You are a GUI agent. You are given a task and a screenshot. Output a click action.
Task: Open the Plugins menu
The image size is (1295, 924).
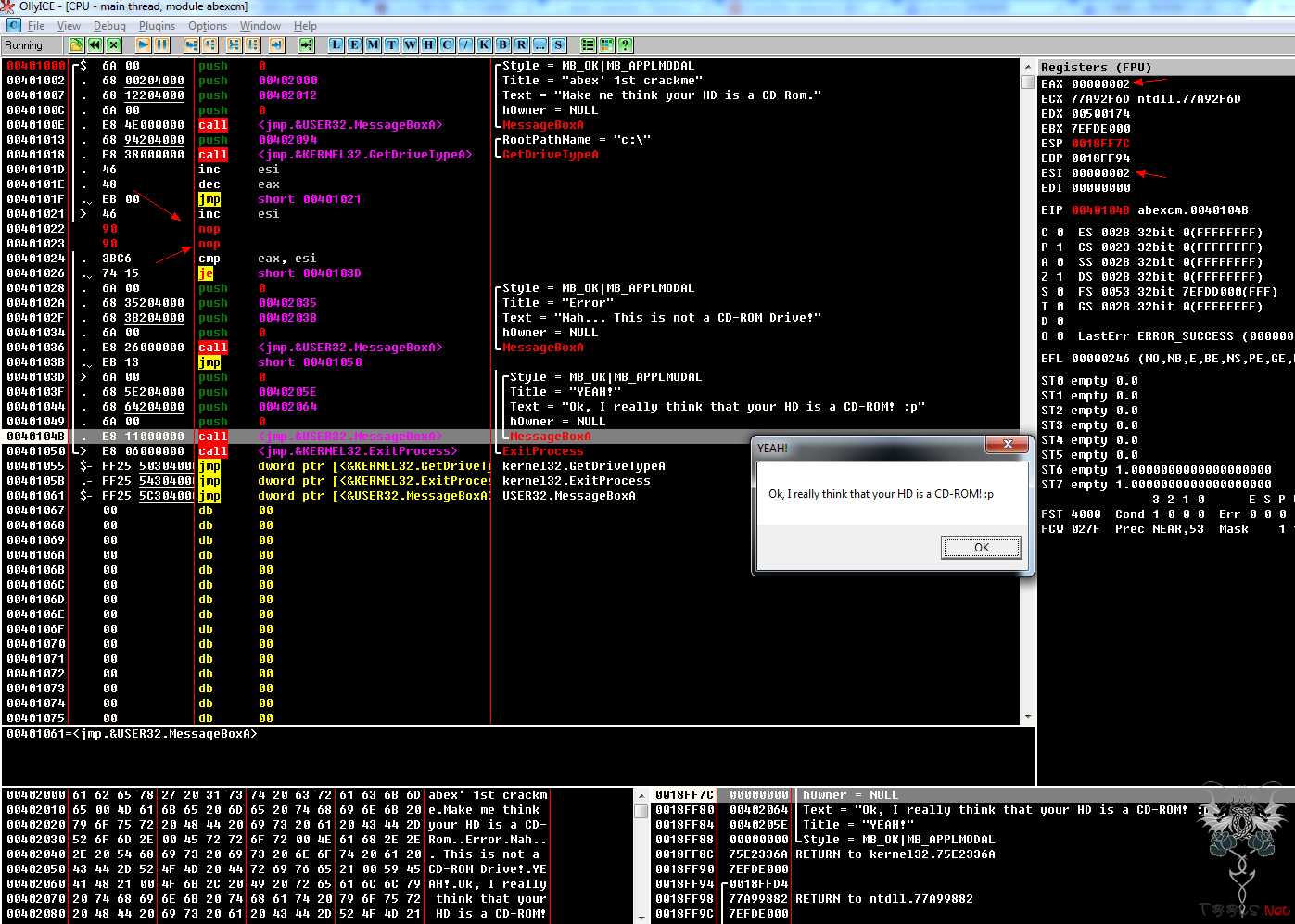157,26
